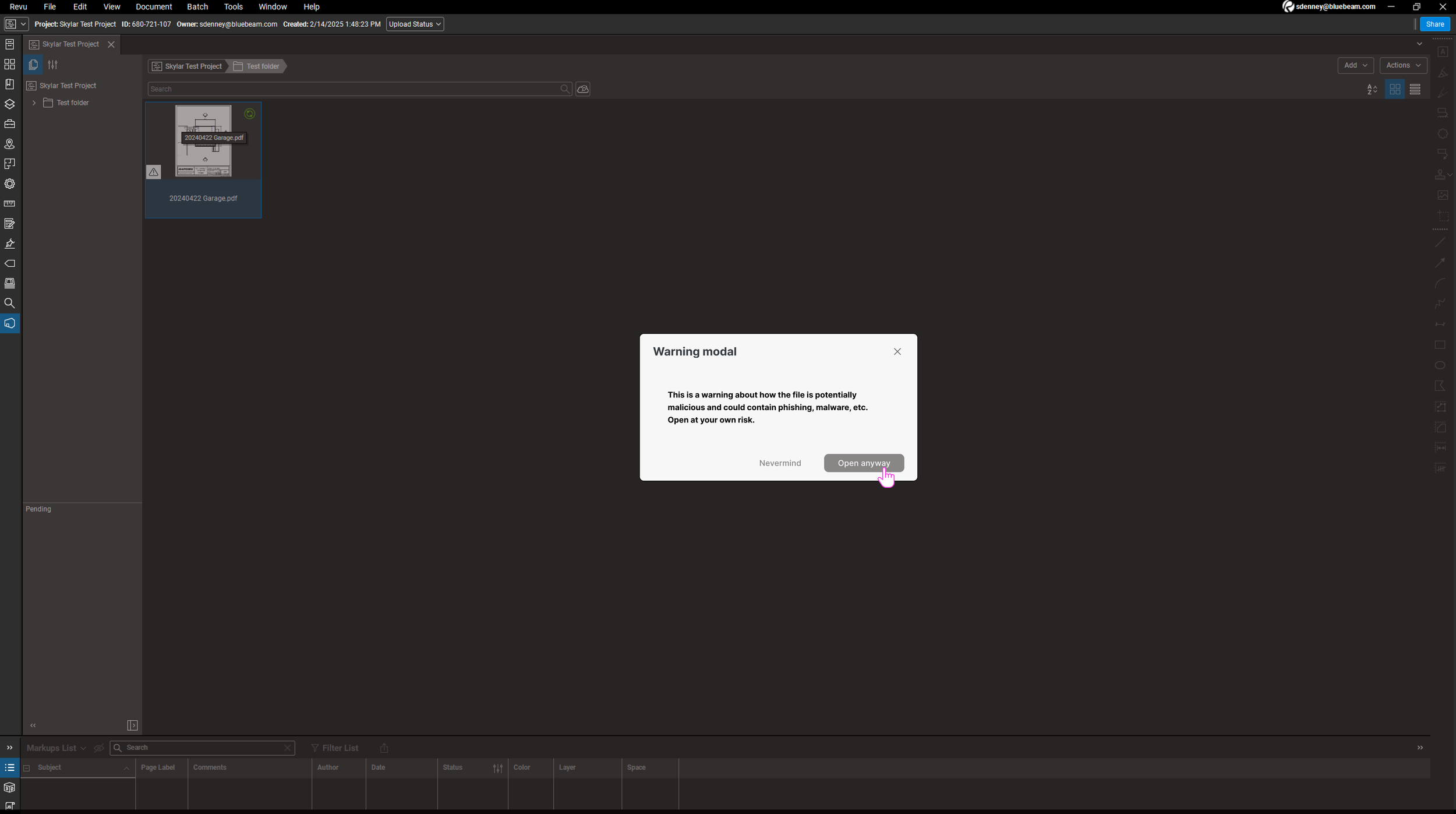Open the Upload Status dropdown
Image resolution: width=1456 pixels, height=814 pixels.
415,24
